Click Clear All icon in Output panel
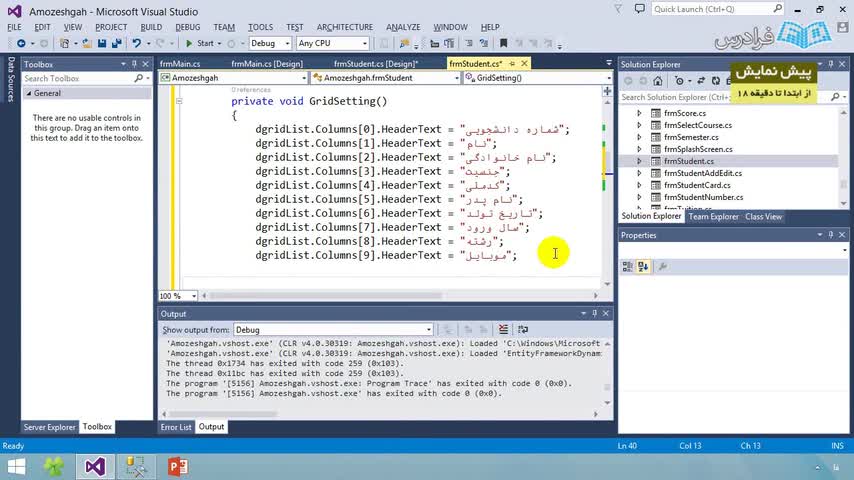 (503, 329)
